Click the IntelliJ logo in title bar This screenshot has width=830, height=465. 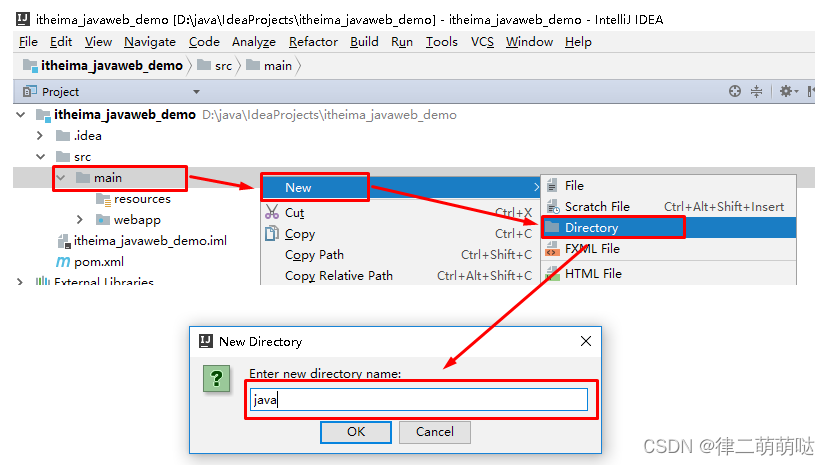click(x=23, y=20)
